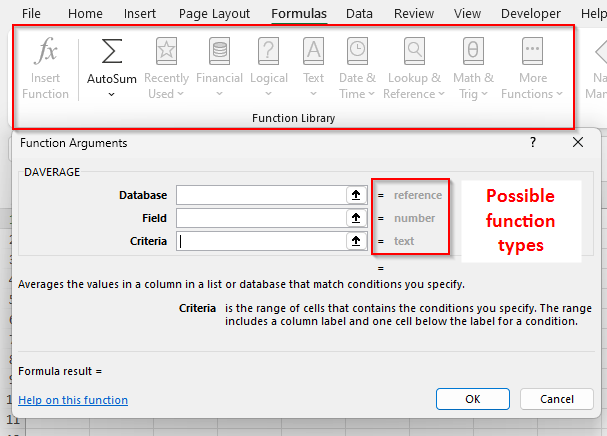
Task: Select the Formulas tab
Action: [x=299, y=14]
